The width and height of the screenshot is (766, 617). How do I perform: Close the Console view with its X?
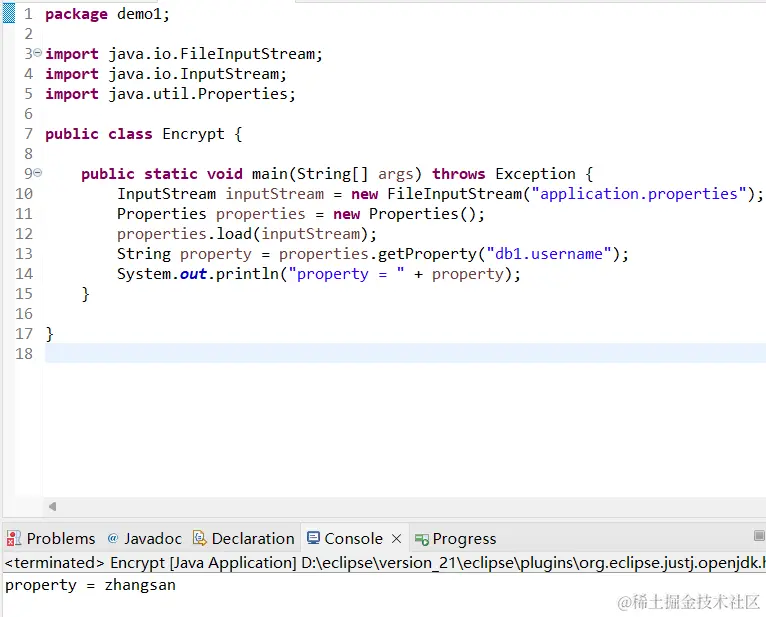pyautogui.click(x=397, y=538)
